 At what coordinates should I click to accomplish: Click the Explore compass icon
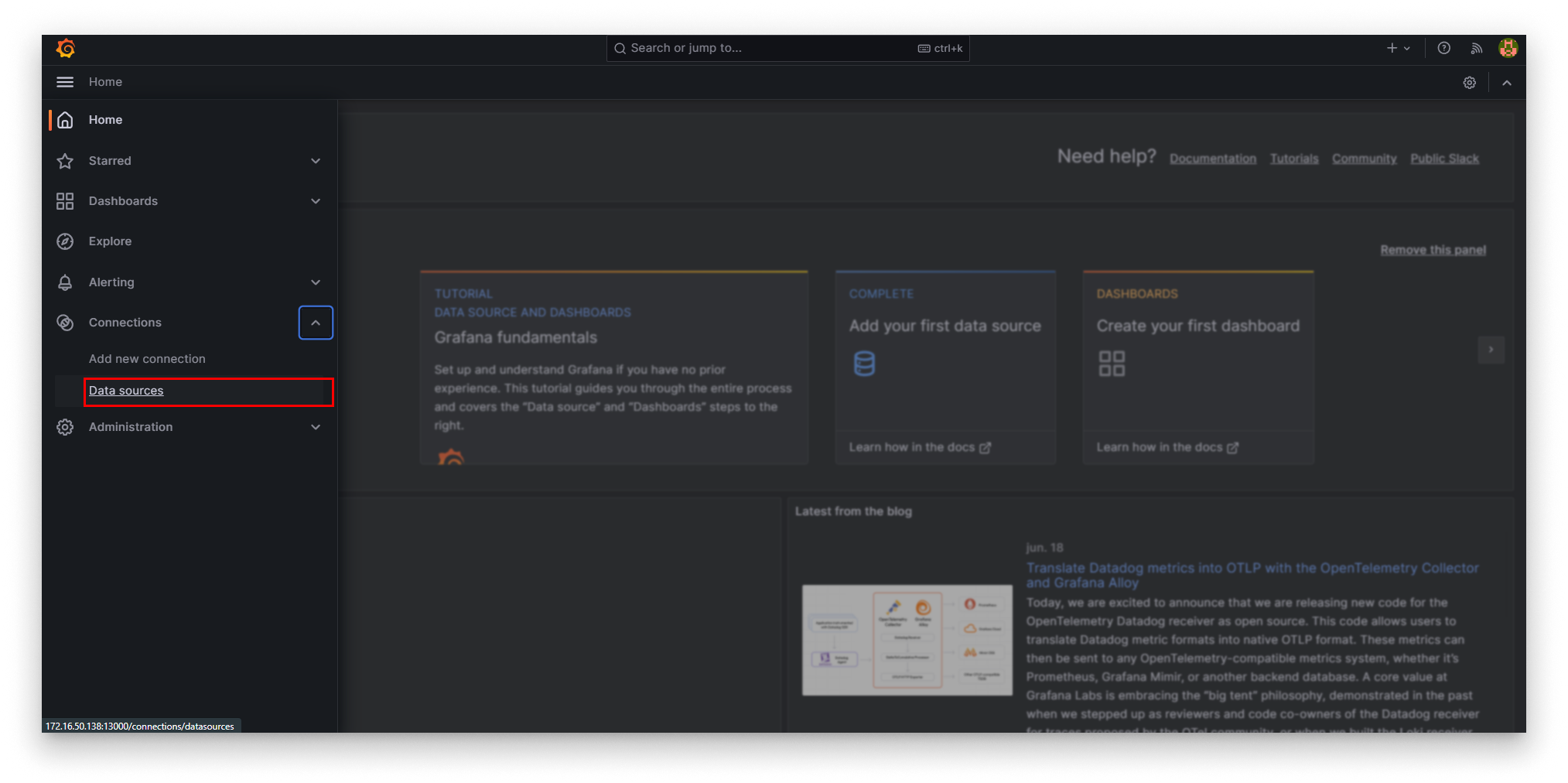click(66, 241)
